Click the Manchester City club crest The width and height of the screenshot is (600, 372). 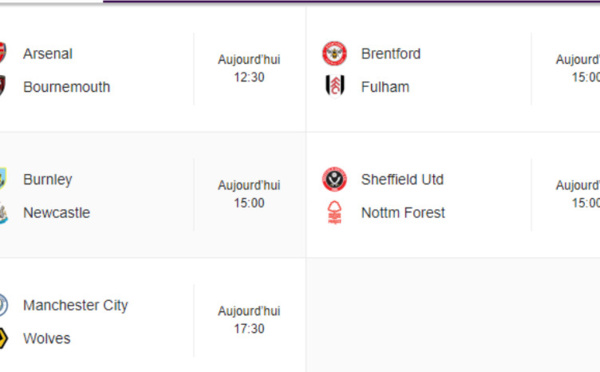tap(3, 305)
